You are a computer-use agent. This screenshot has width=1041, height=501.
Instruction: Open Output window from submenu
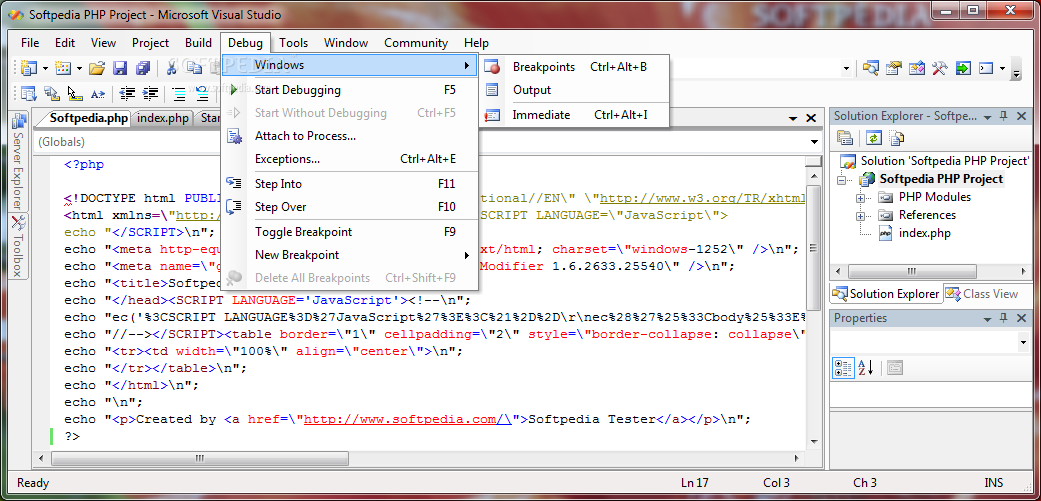click(574, 90)
